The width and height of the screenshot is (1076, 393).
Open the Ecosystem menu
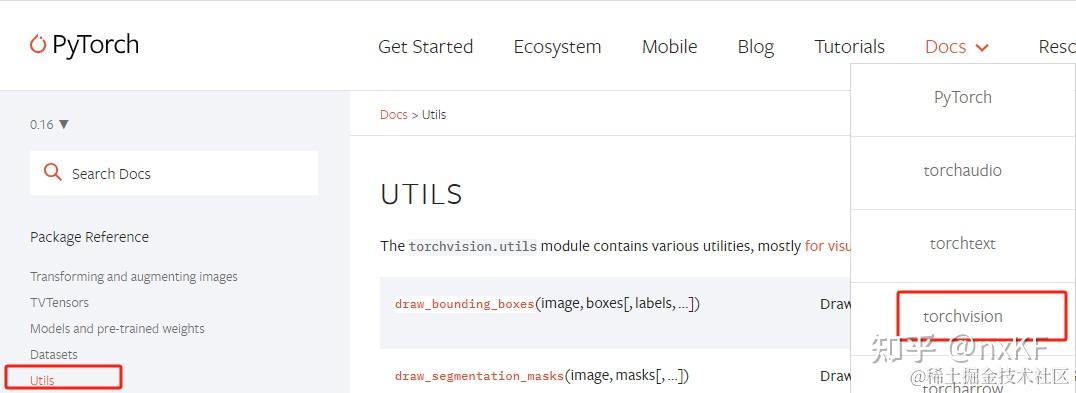coord(557,47)
